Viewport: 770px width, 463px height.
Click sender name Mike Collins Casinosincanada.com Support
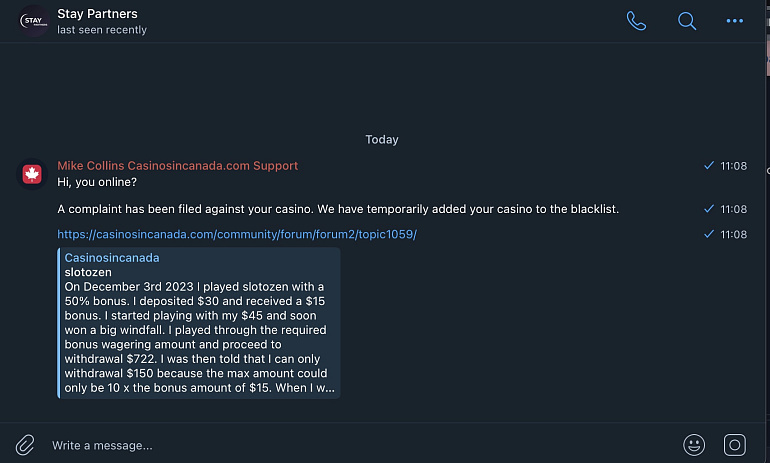[x=177, y=166]
